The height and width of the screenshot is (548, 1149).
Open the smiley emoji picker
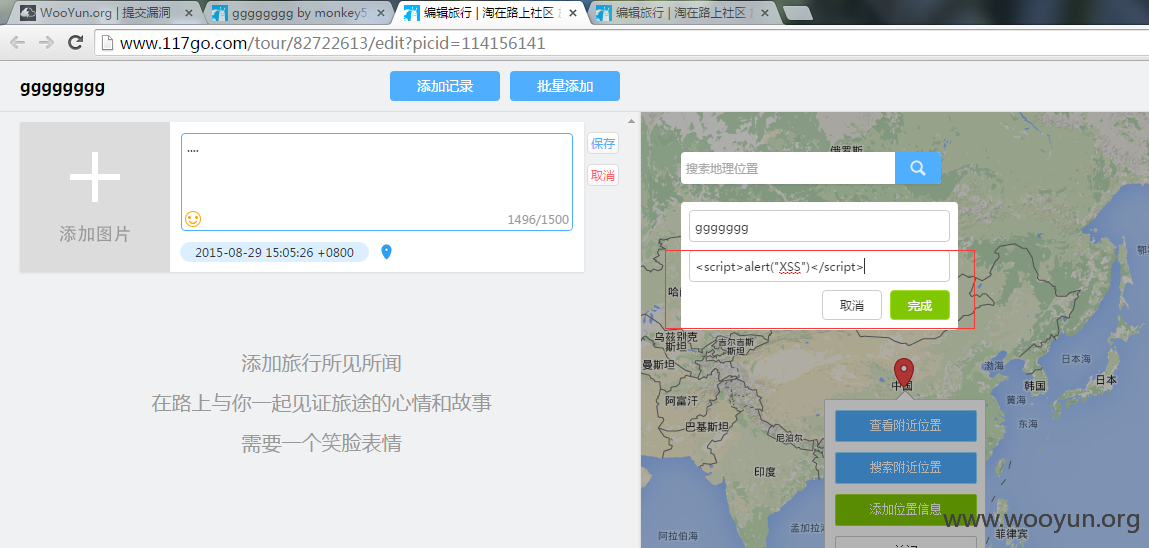[x=193, y=218]
